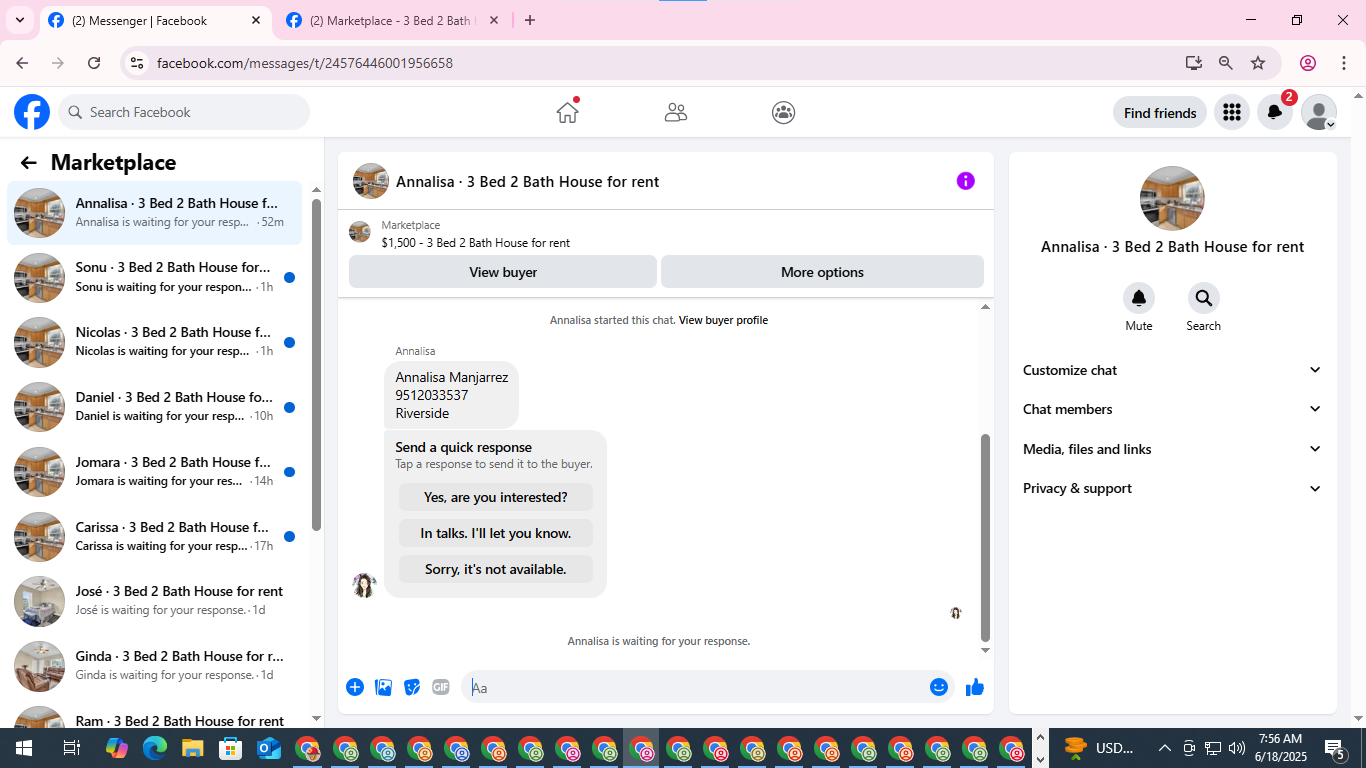Reload the page with the browser refresh icon
Image resolution: width=1366 pixels, height=768 pixels.
[x=94, y=63]
